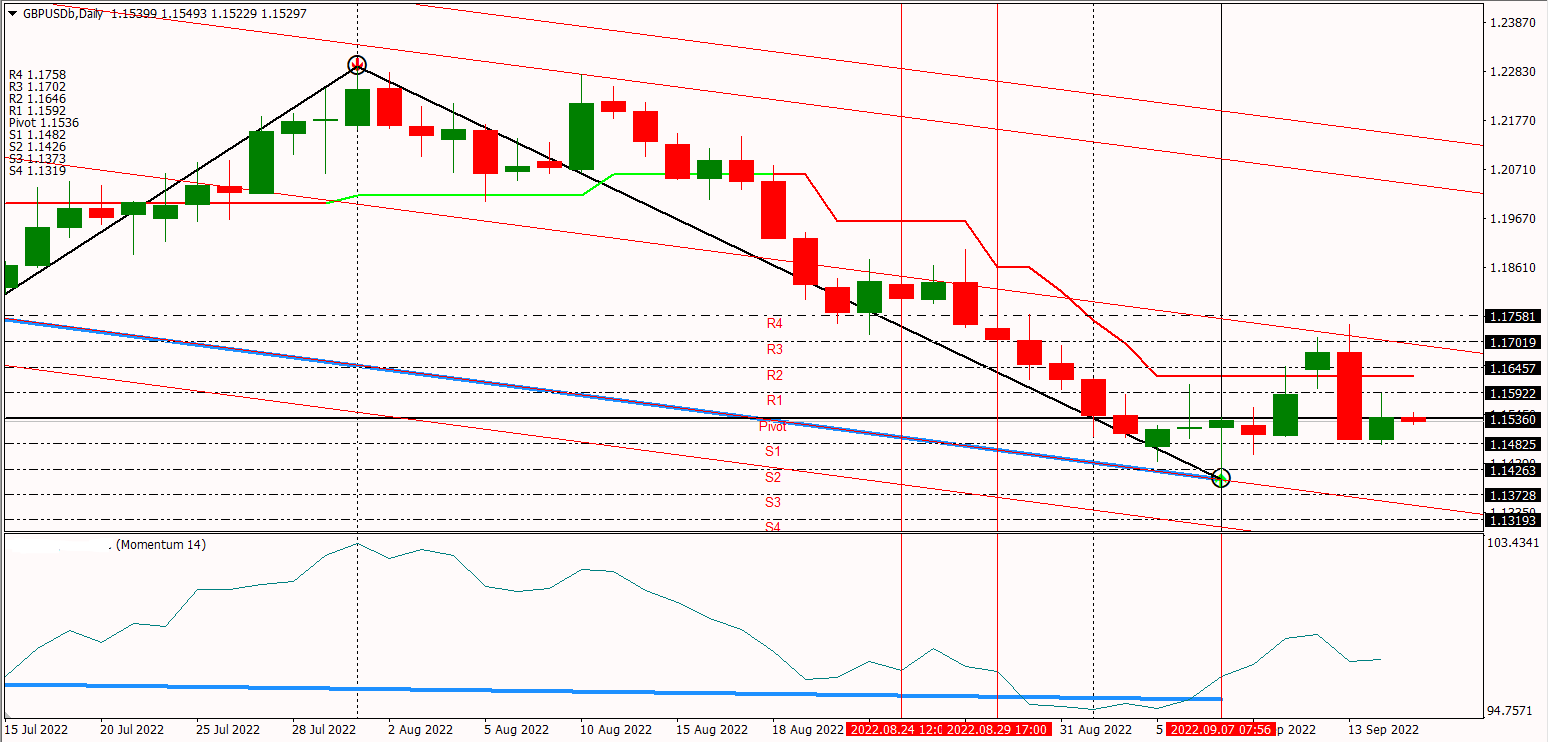Select the 'S3 1.1373' line in the pivot list
Image resolution: width=1549 pixels, height=742 pixels.
point(37,159)
